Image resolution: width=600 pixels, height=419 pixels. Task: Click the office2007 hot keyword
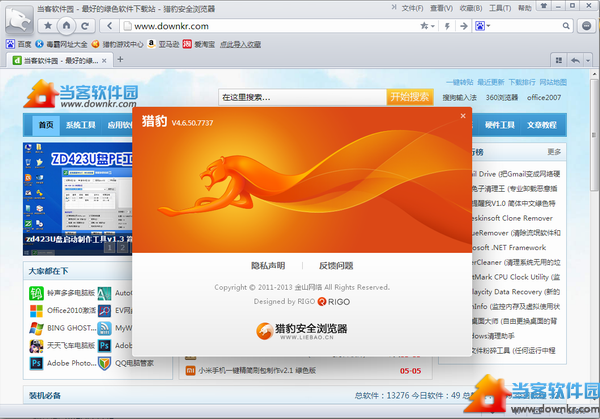[x=544, y=98]
